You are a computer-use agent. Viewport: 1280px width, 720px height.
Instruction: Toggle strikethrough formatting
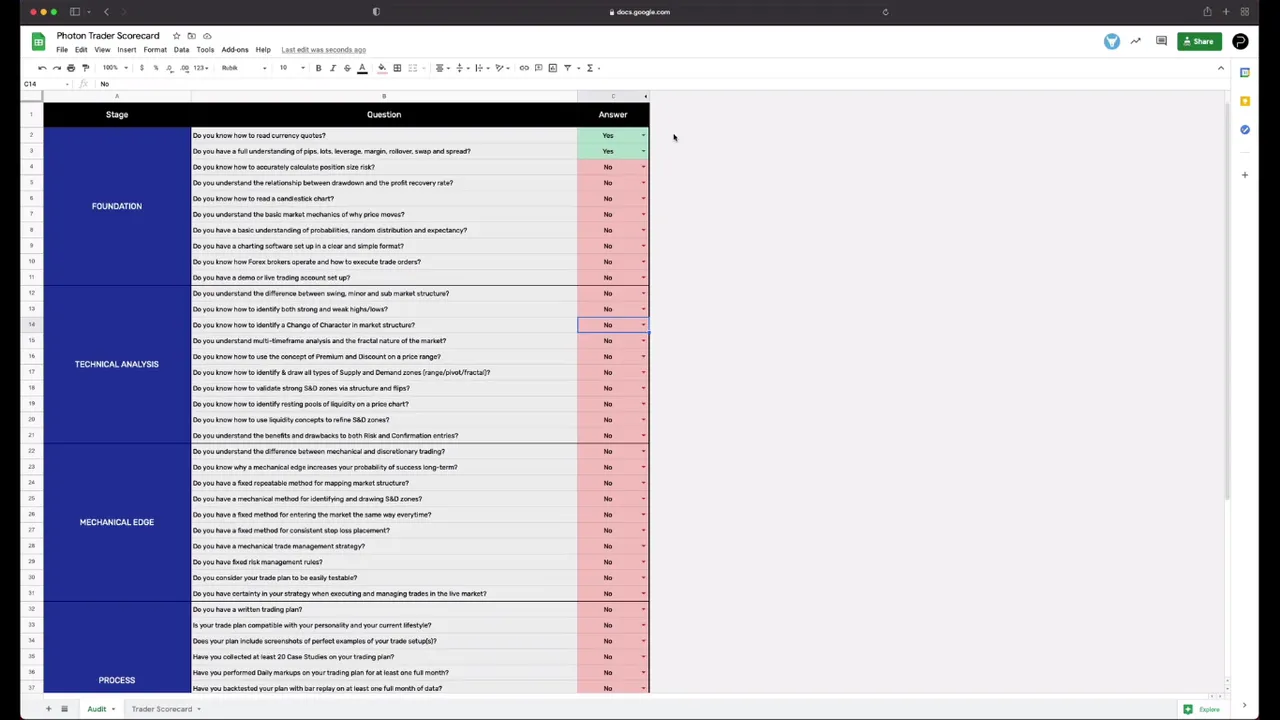347,68
